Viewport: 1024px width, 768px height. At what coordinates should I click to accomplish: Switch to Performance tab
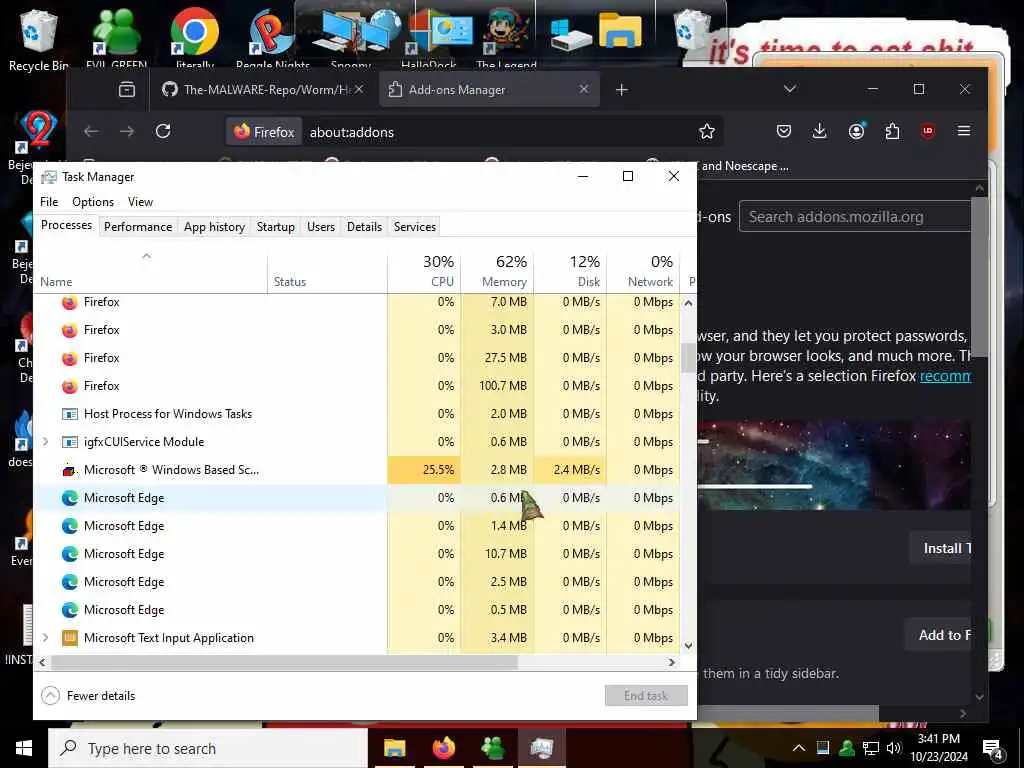(138, 227)
